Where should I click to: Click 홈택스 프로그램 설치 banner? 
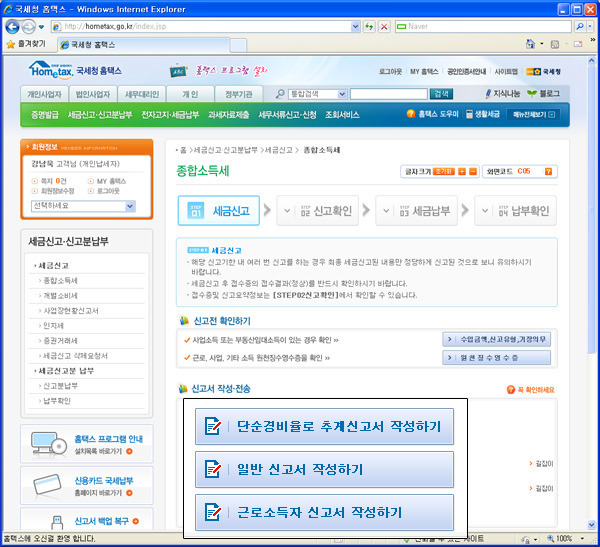[x=219, y=71]
